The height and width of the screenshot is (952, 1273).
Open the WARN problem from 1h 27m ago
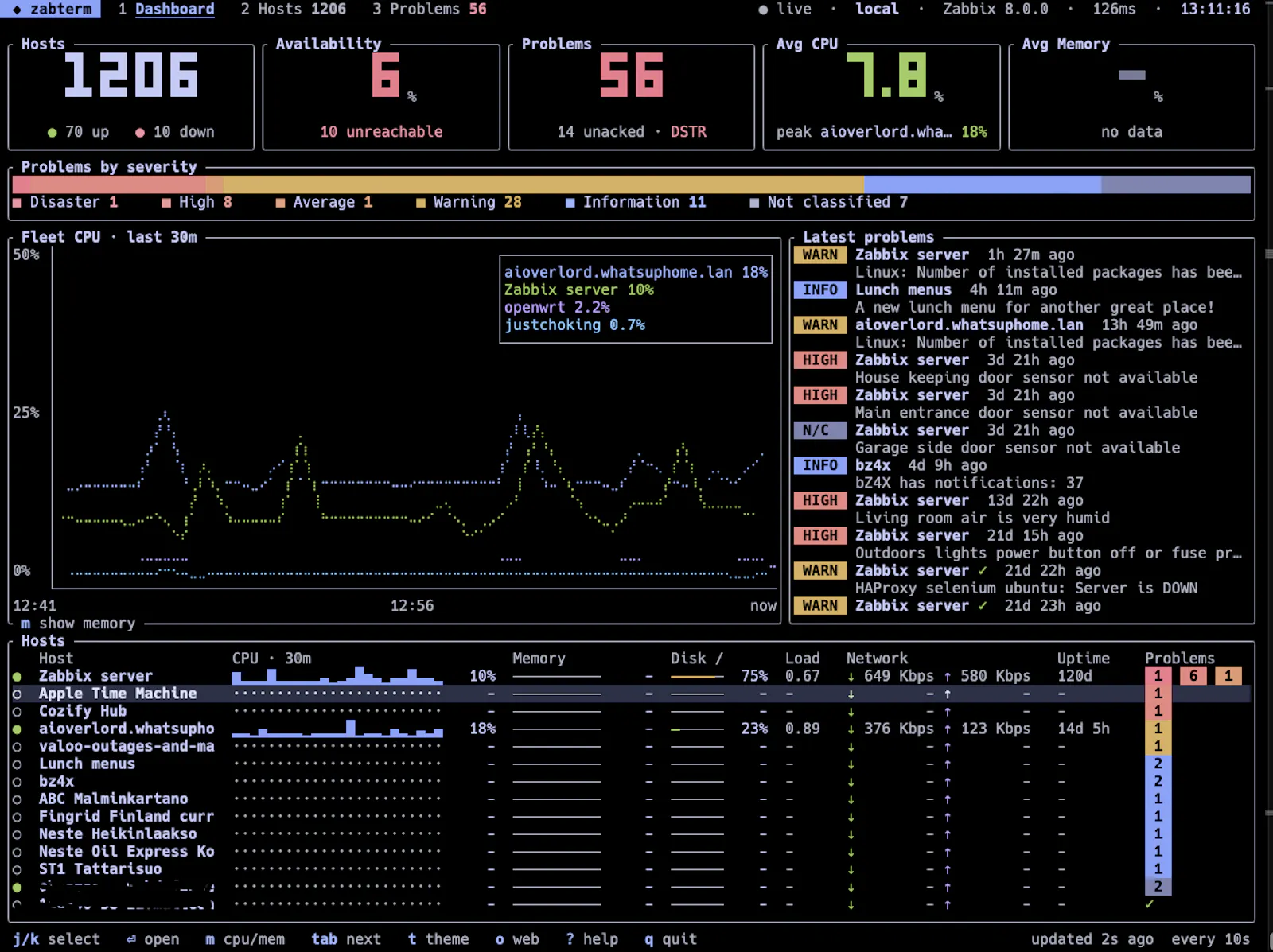coord(1018,263)
